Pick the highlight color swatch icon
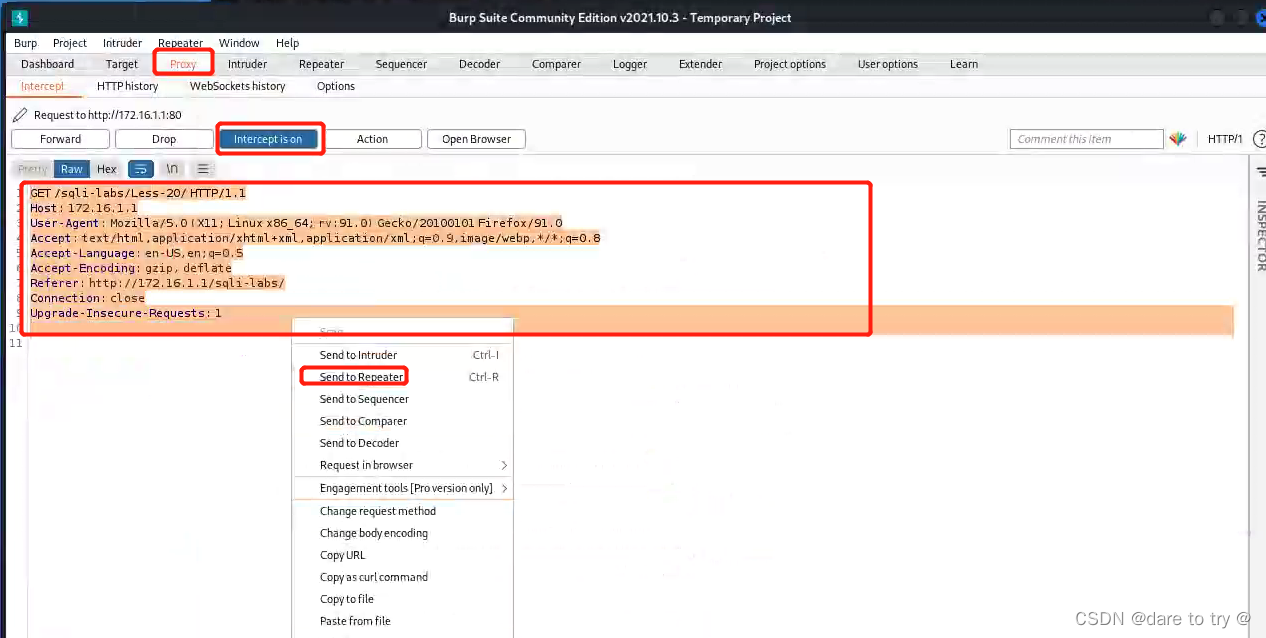The height and width of the screenshot is (638, 1266). pos(1179,138)
